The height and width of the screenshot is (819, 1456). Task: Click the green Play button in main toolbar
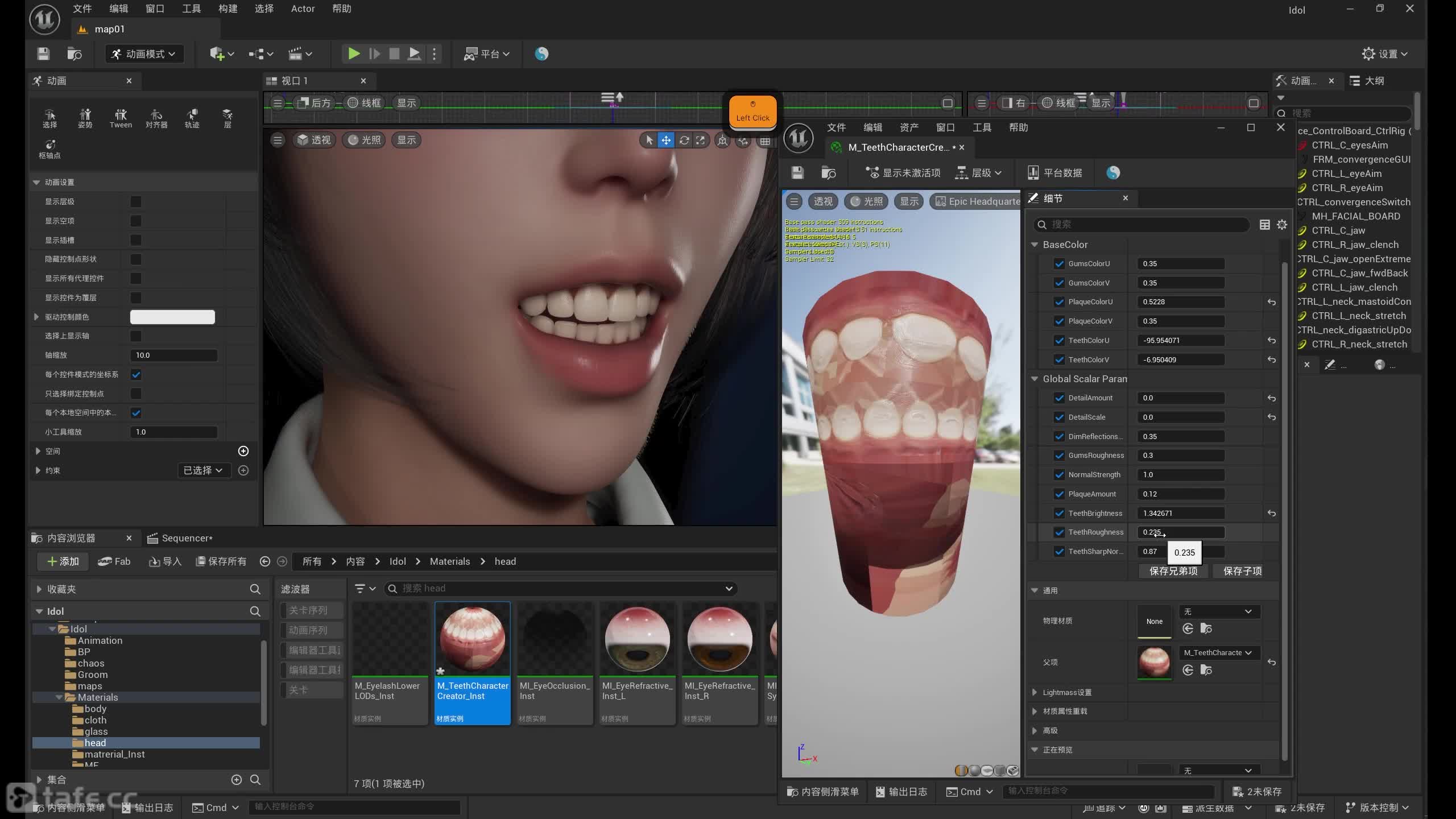click(353, 53)
